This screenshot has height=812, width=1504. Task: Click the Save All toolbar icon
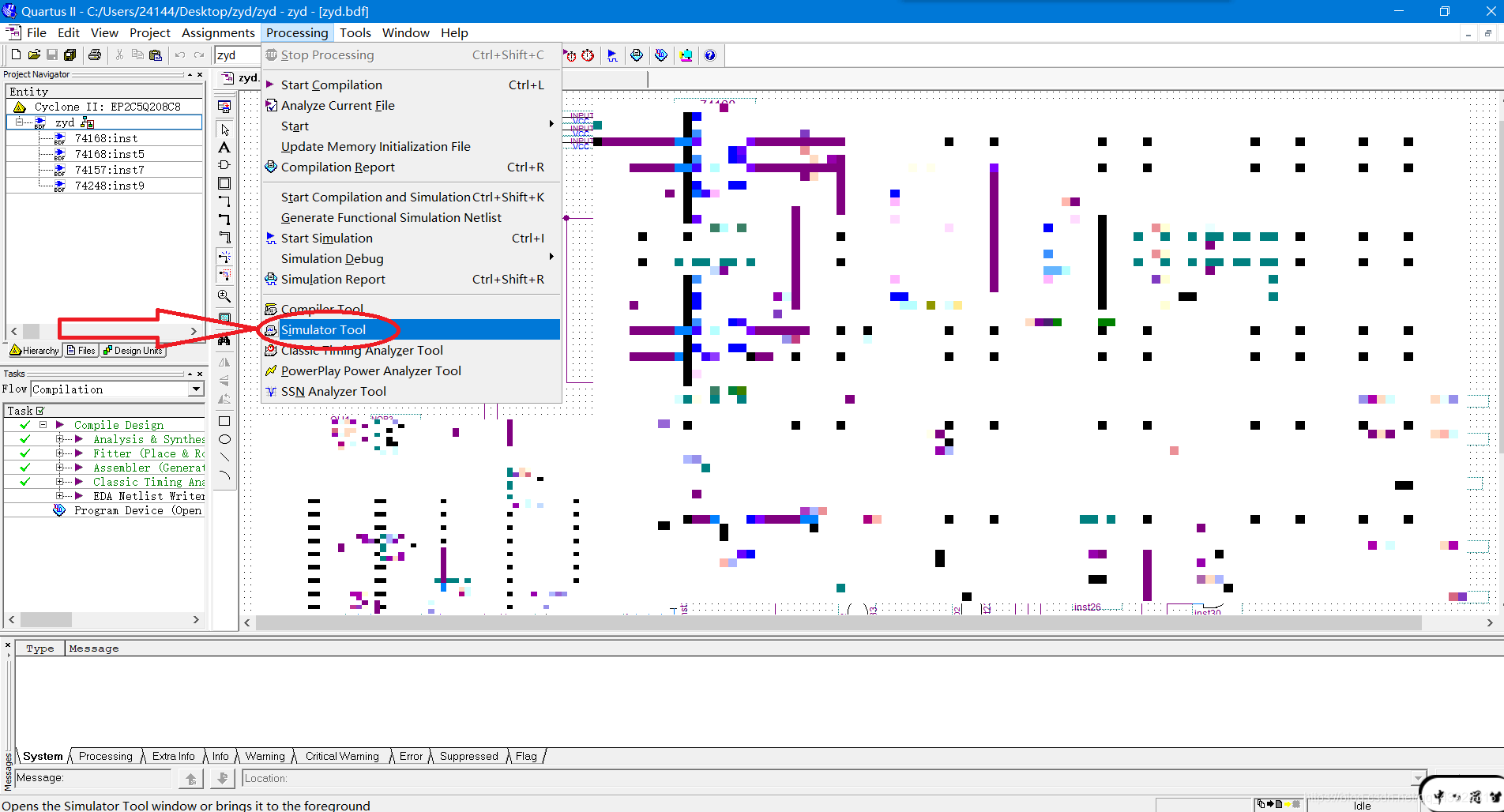coord(70,55)
